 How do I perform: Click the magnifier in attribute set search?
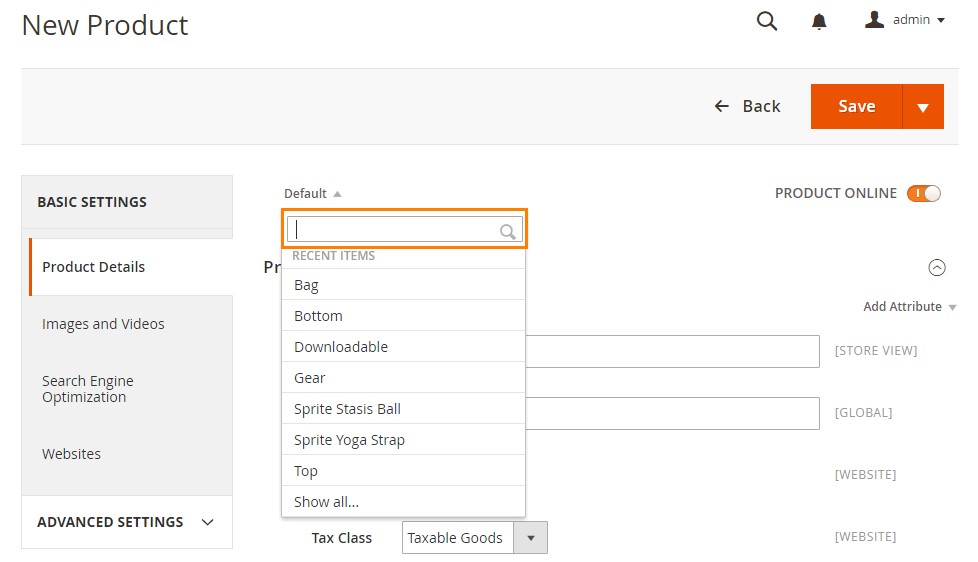(x=508, y=231)
